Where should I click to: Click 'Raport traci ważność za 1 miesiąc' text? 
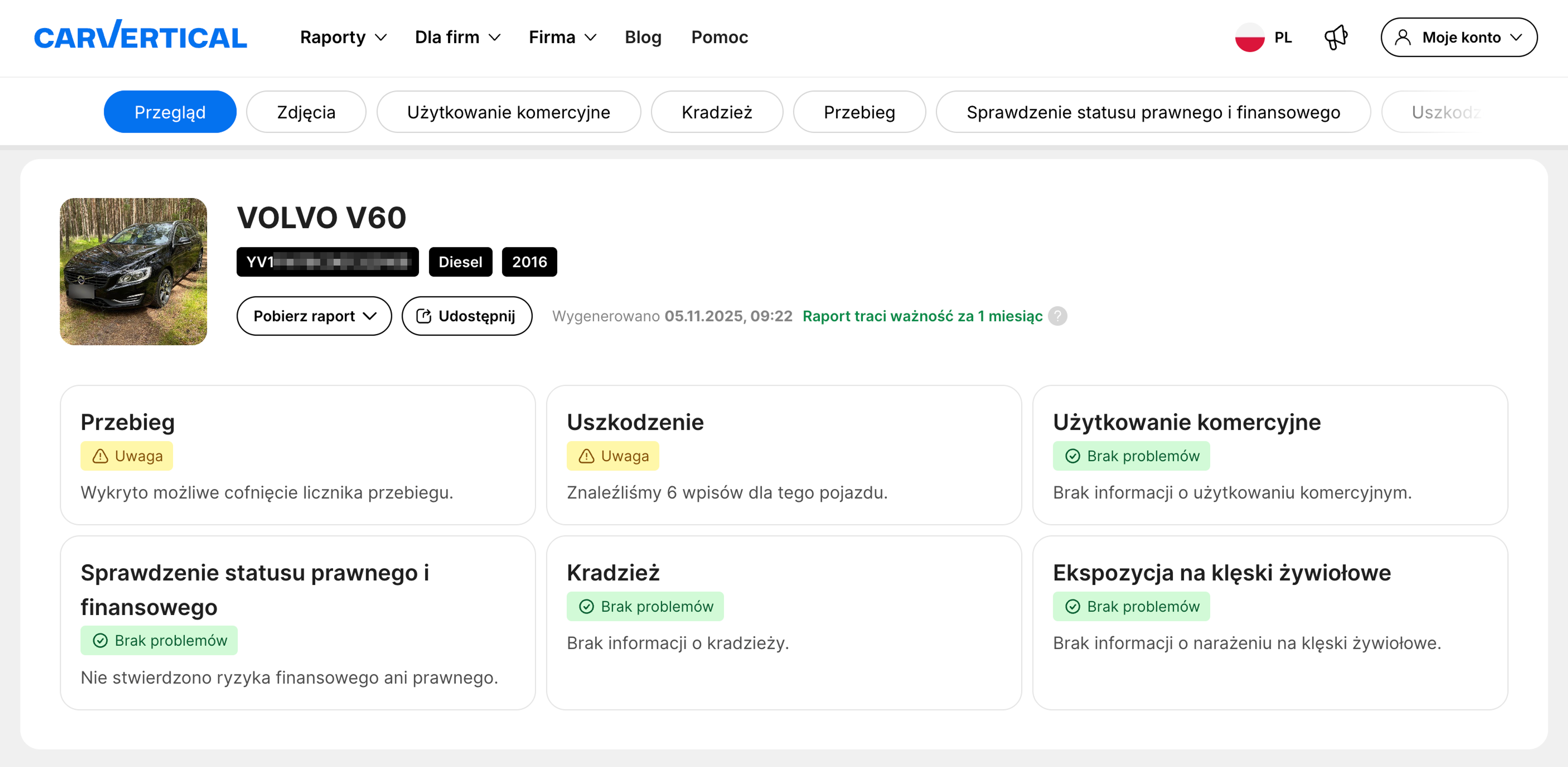(x=922, y=316)
